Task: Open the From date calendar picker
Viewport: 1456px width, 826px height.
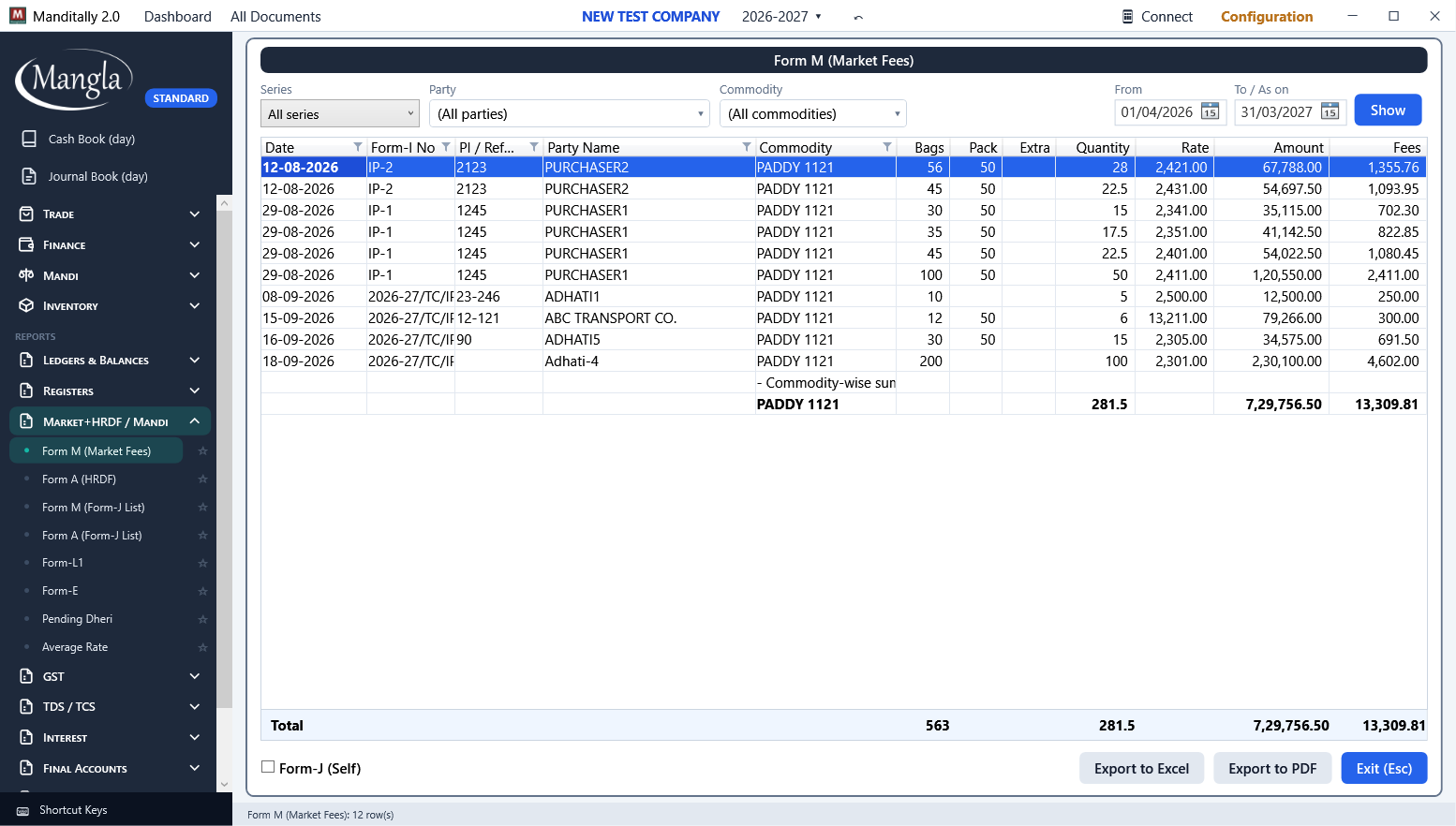Action: point(1210,112)
